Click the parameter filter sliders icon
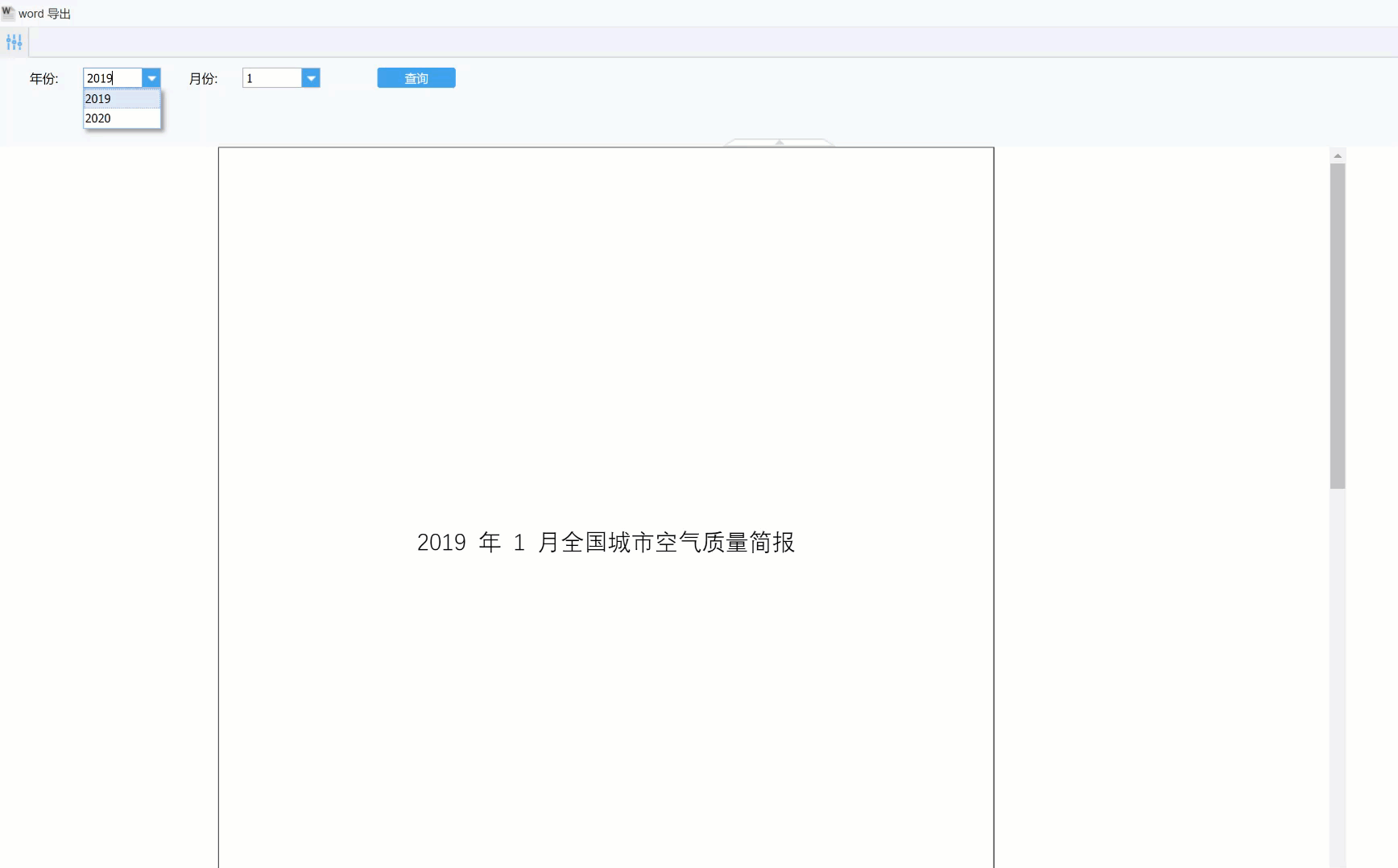The image size is (1398, 868). pyautogui.click(x=14, y=42)
